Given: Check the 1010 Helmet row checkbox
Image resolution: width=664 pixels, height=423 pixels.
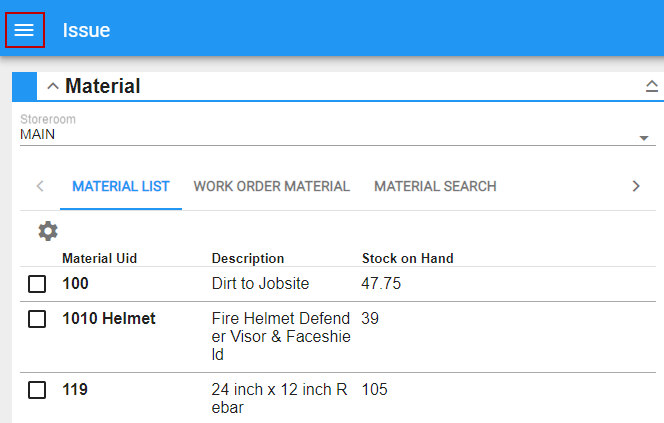Looking at the screenshot, I should pos(37,319).
